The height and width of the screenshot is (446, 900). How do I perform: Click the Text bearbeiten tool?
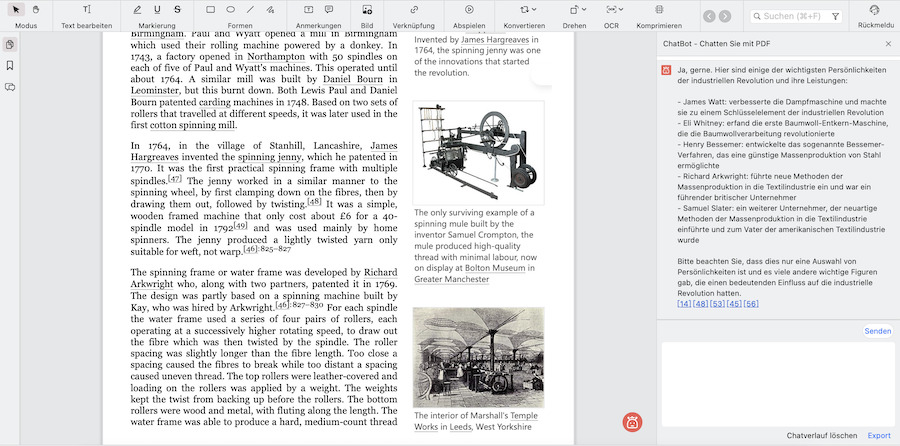click(88, 9)
